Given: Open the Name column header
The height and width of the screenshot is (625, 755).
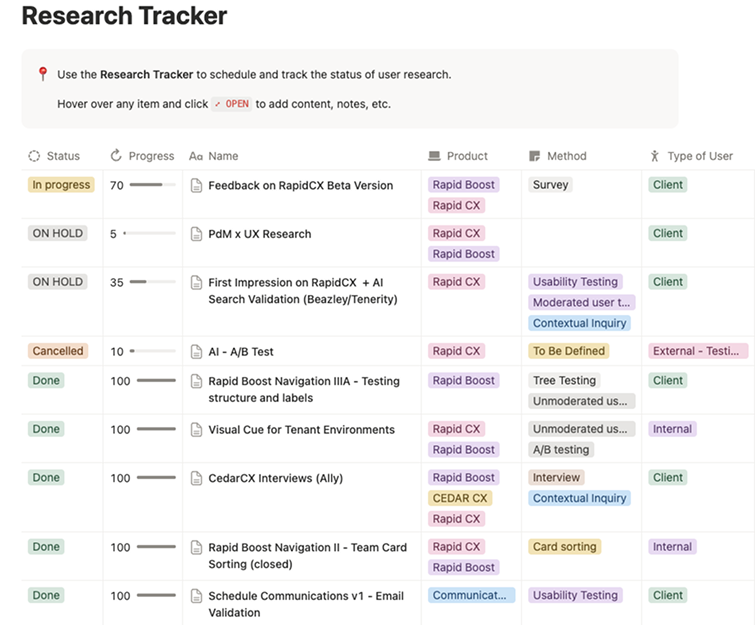Looking at the screenshot, I should 214,156.
